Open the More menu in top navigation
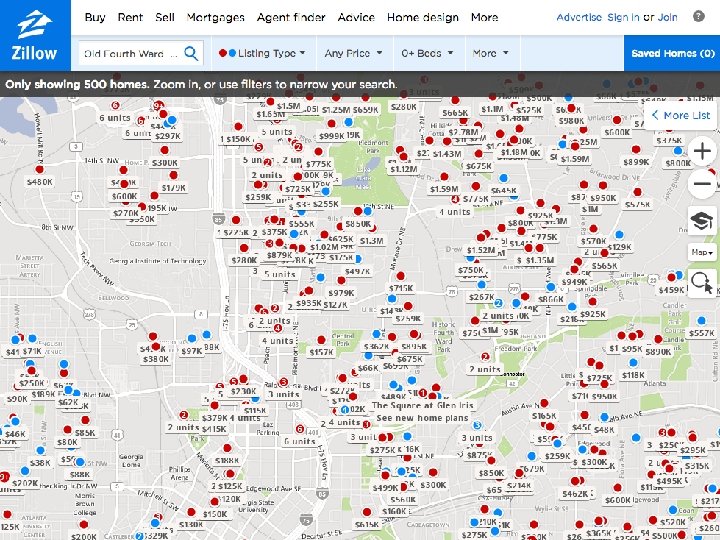This screenshot has height=540, width=720. (484, 17)
